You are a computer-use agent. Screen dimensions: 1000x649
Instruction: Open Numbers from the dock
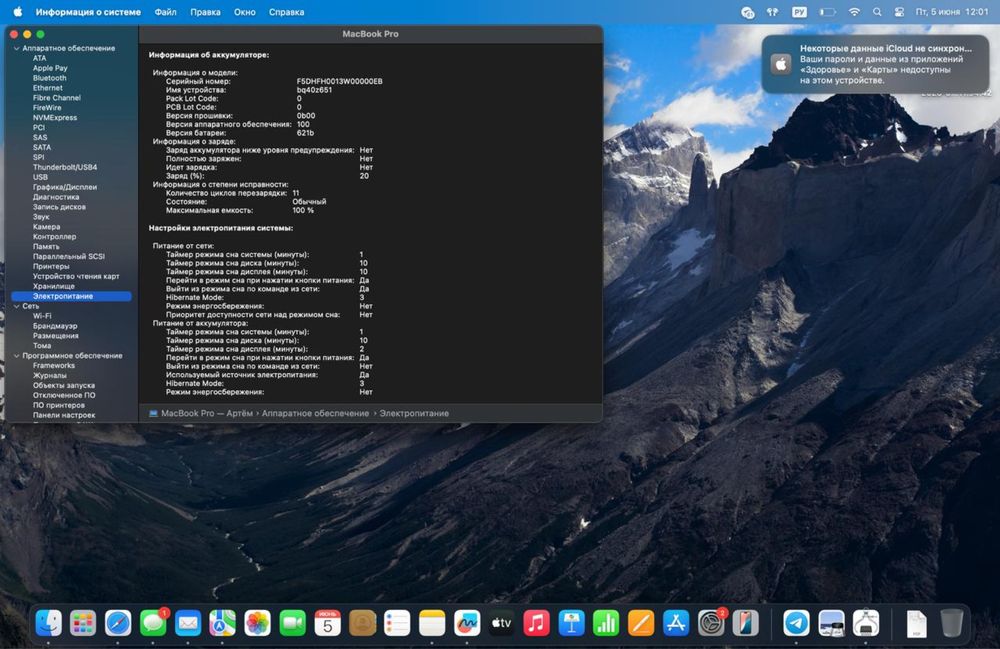[x=606, y=623]
